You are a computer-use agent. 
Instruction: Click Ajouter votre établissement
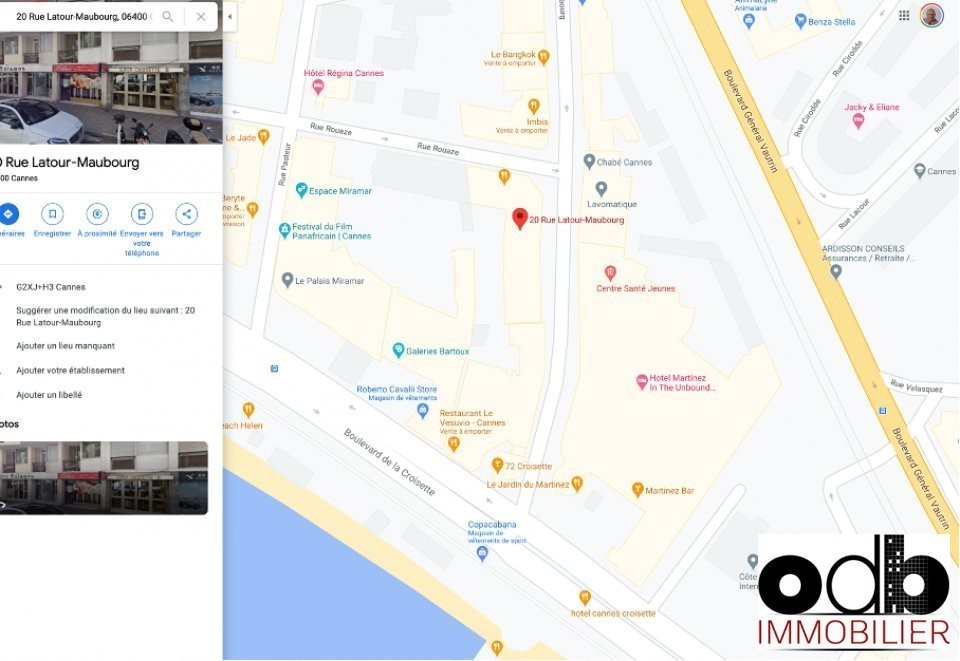pyautogui.click(x=70, y=370)
